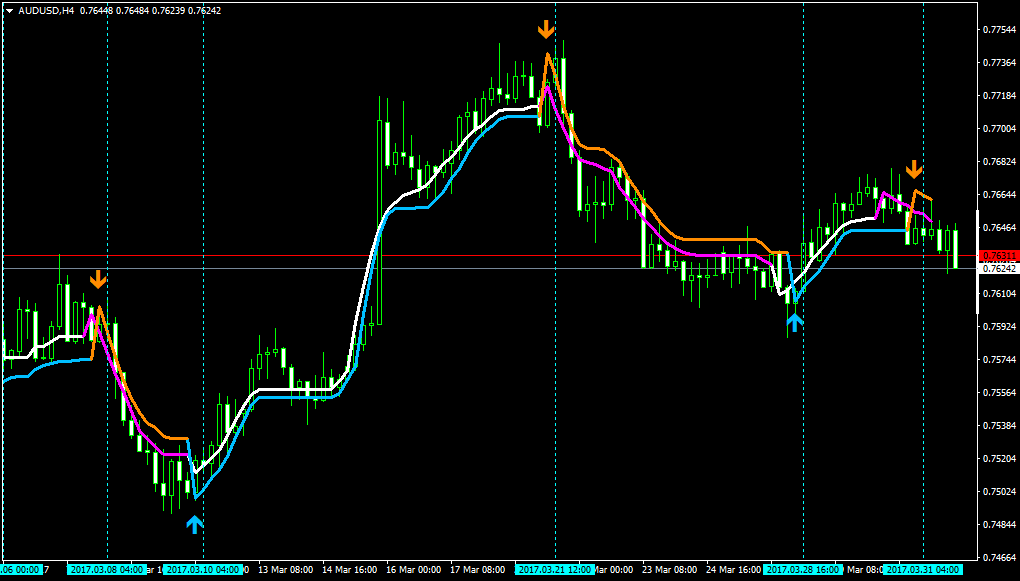Click the 0.77004 price scale value
This screenshot has width=1020, height=581.
click(x=999, y=129)
